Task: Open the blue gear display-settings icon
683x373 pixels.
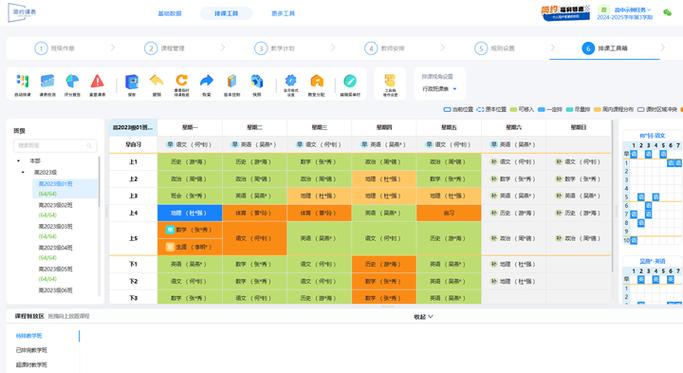Action: (x=291, y=81)
